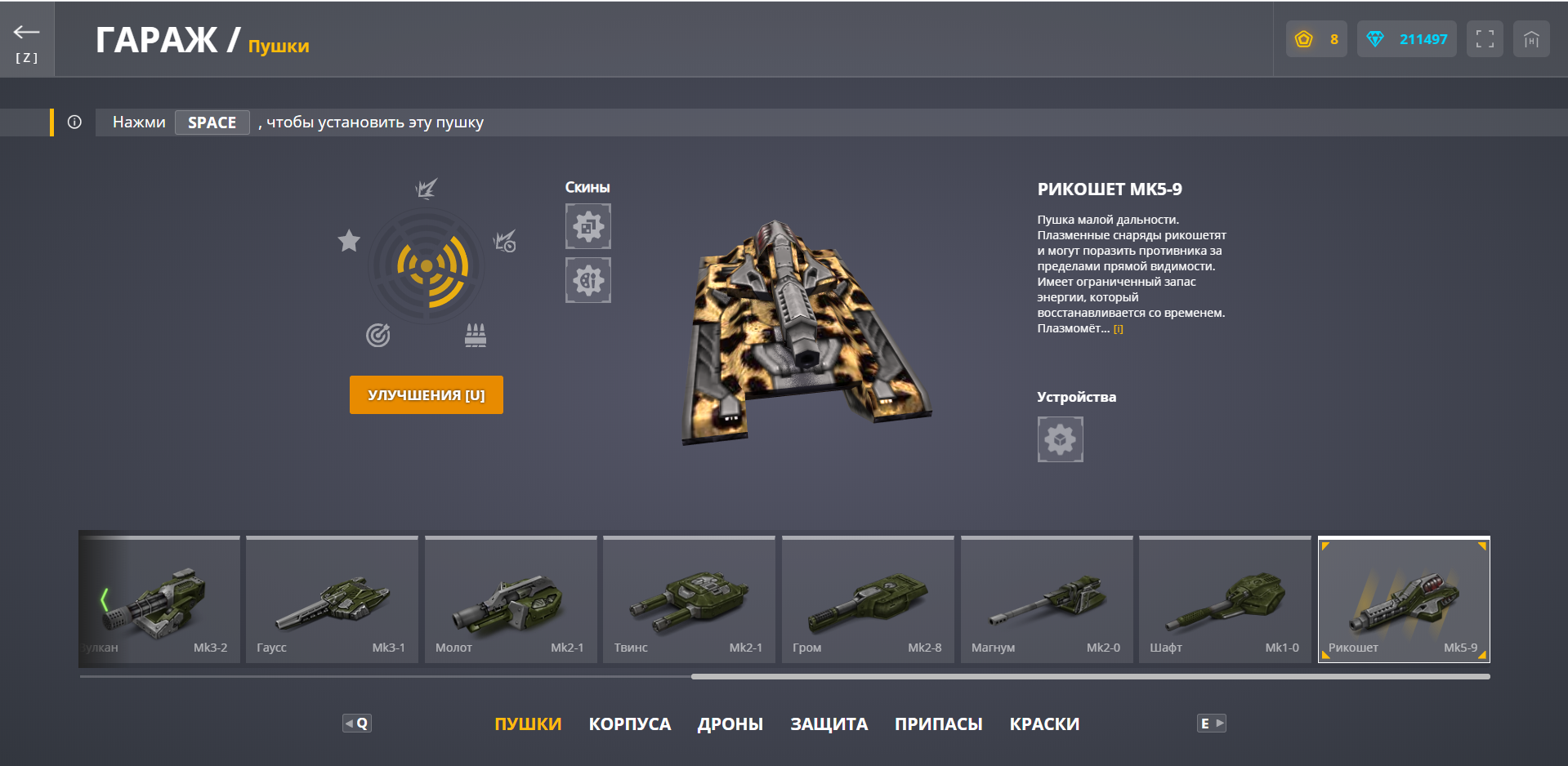Go back using the arrow icon
The width and height of the screenshot is (1568, 766).
pos(26,33)
